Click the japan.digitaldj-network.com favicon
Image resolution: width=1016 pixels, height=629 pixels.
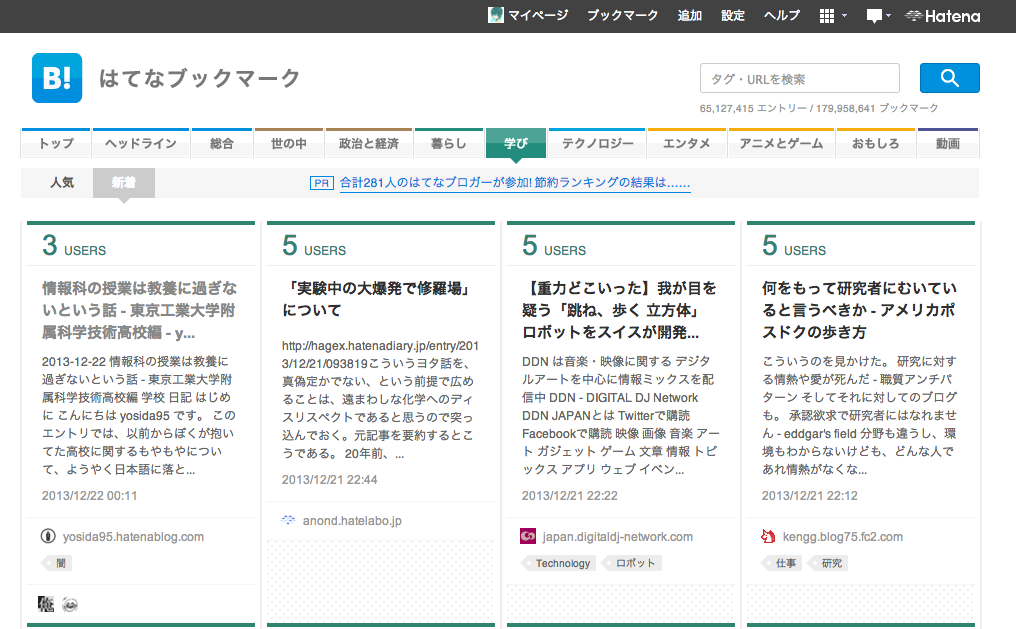(x=528, y=537)
